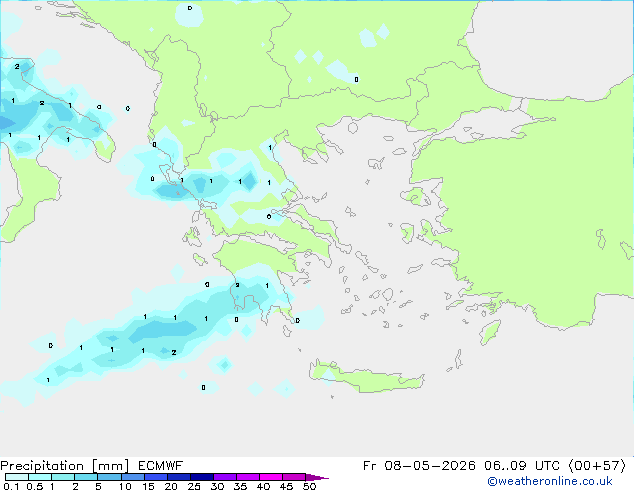Click the 30–35 mm violet legend swatch
Viewport: 634px width, 490px height.
[x=225, y=477]
